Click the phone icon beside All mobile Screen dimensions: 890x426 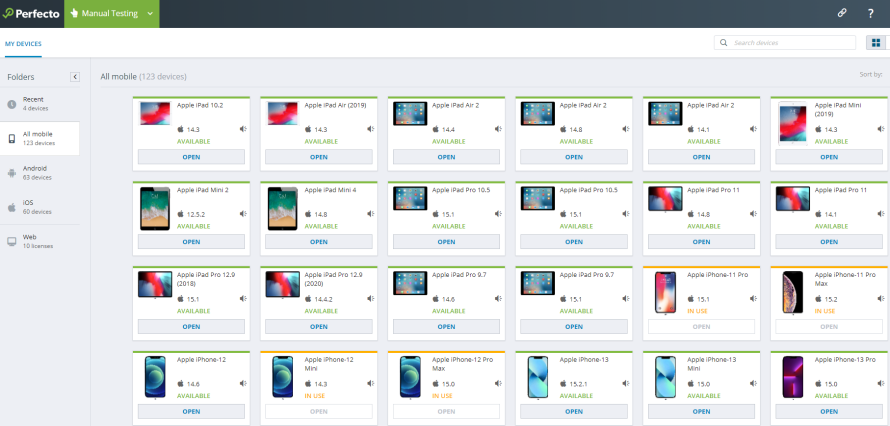[x=12, y=139]
